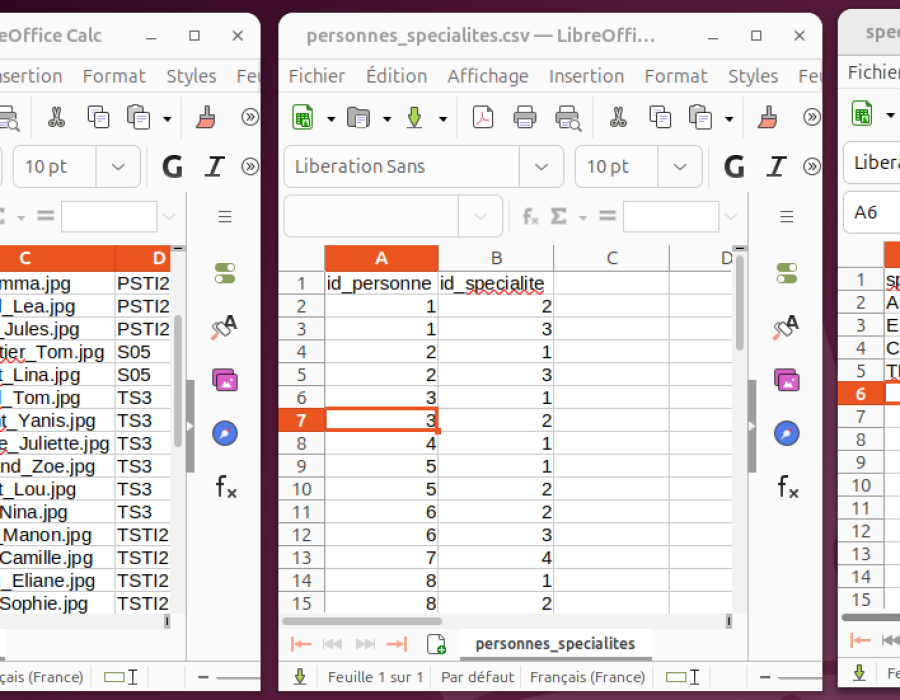This screenshot has width=900, height=700.
Task: Select column A header in the middle window
Action: [381, 258]
